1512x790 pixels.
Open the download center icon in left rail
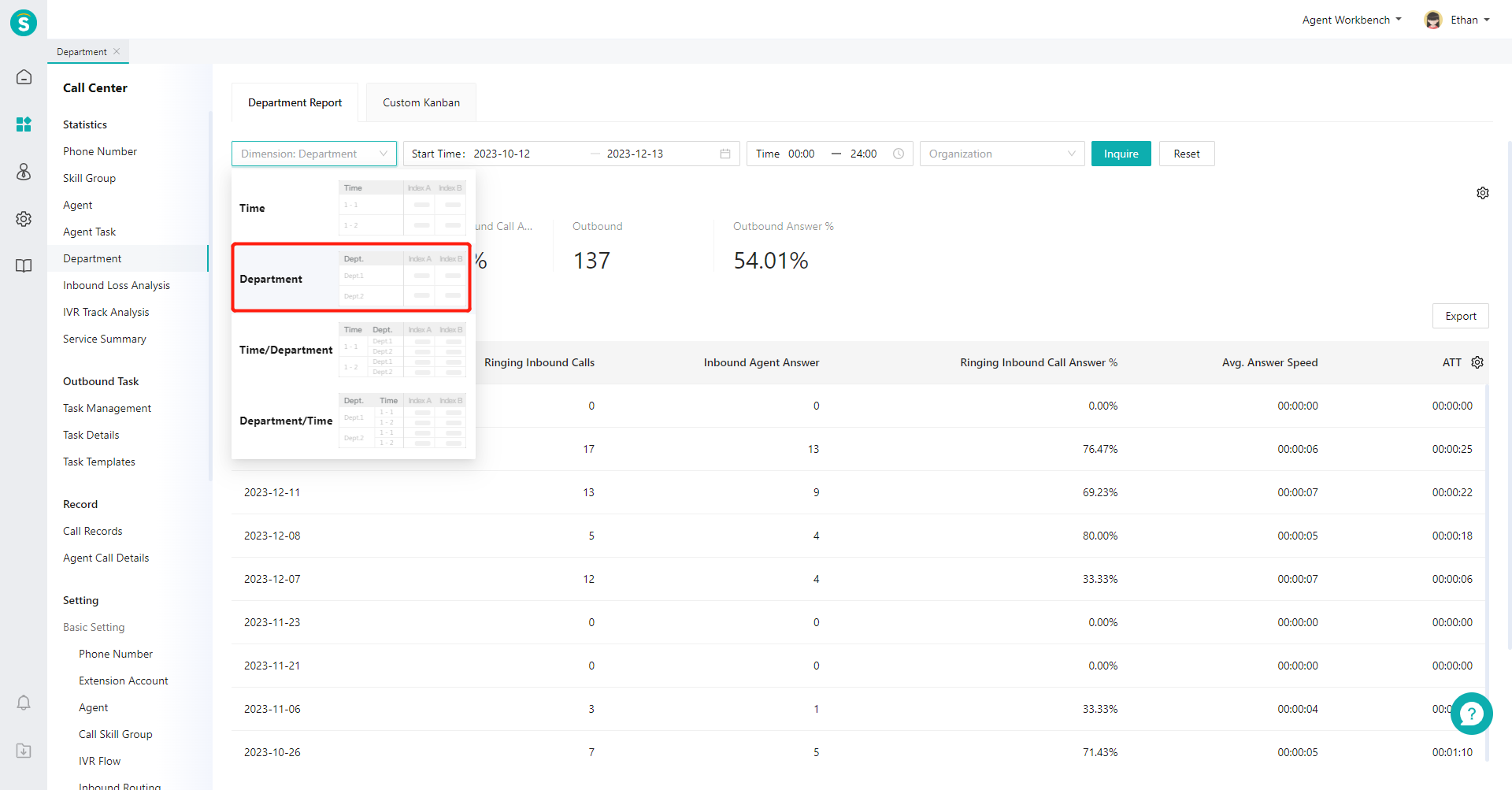[x=24, y=751]
